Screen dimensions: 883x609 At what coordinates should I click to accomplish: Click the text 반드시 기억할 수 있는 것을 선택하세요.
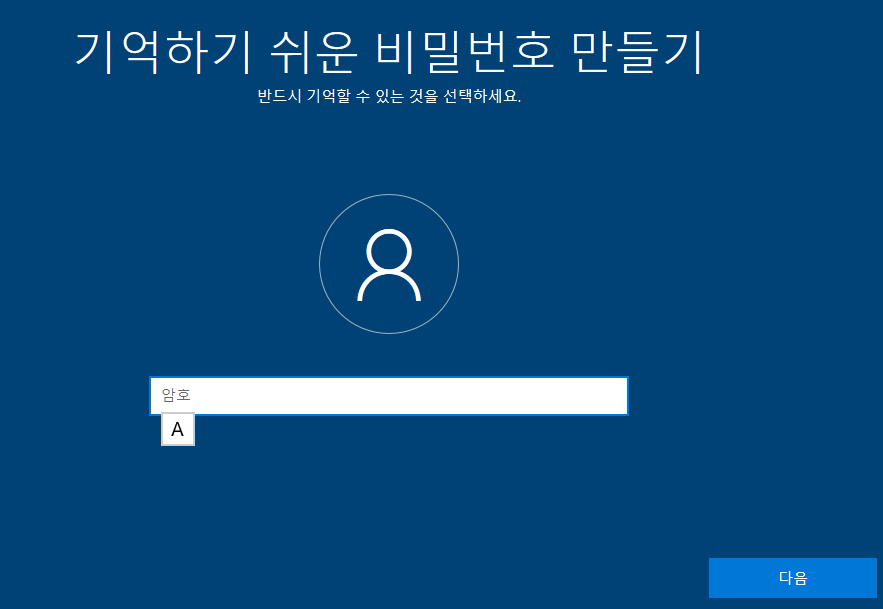coord(389,96)
